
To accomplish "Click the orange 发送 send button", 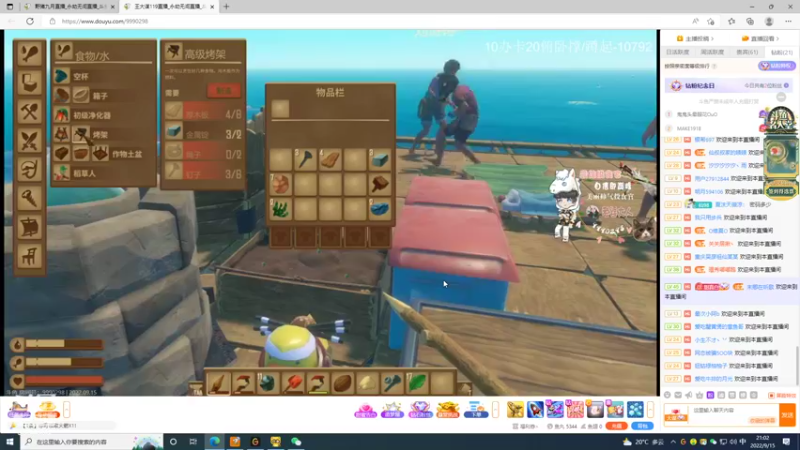I will click(787, 415).
